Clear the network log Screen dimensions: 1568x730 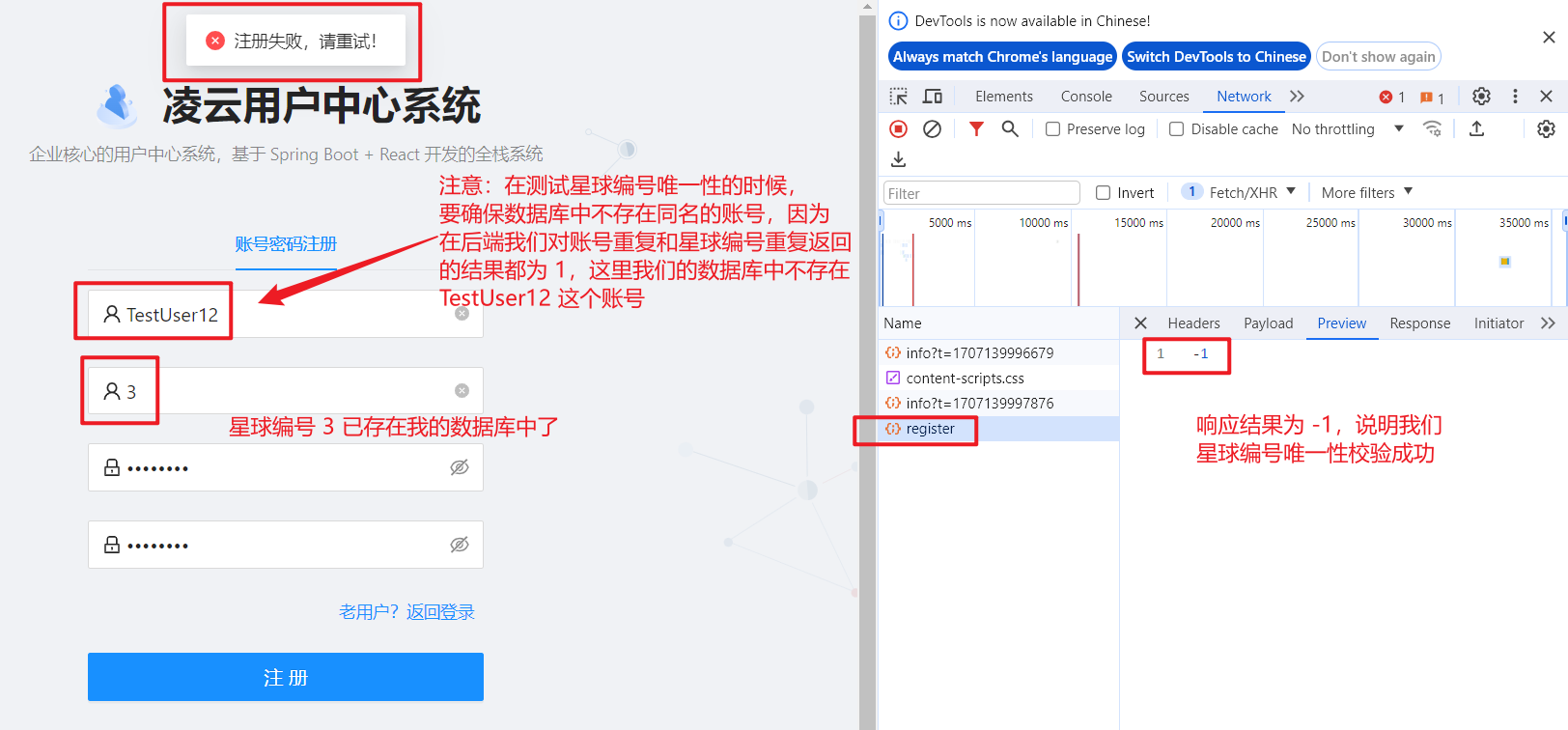(x=932, y=129)
